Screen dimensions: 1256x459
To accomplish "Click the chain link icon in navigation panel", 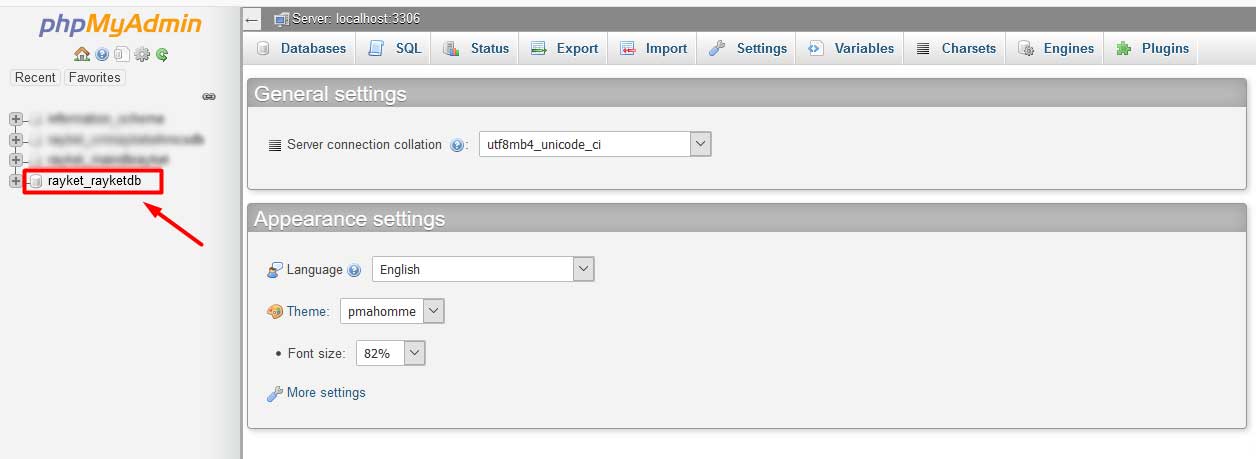I will [209, 97].
